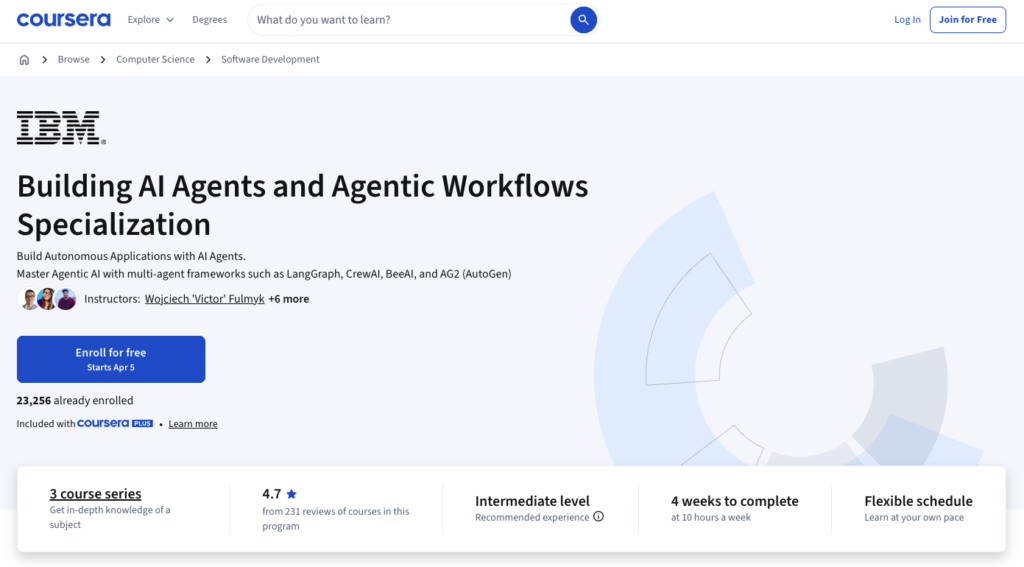Click the first instructor avatar

coord(29,299)
